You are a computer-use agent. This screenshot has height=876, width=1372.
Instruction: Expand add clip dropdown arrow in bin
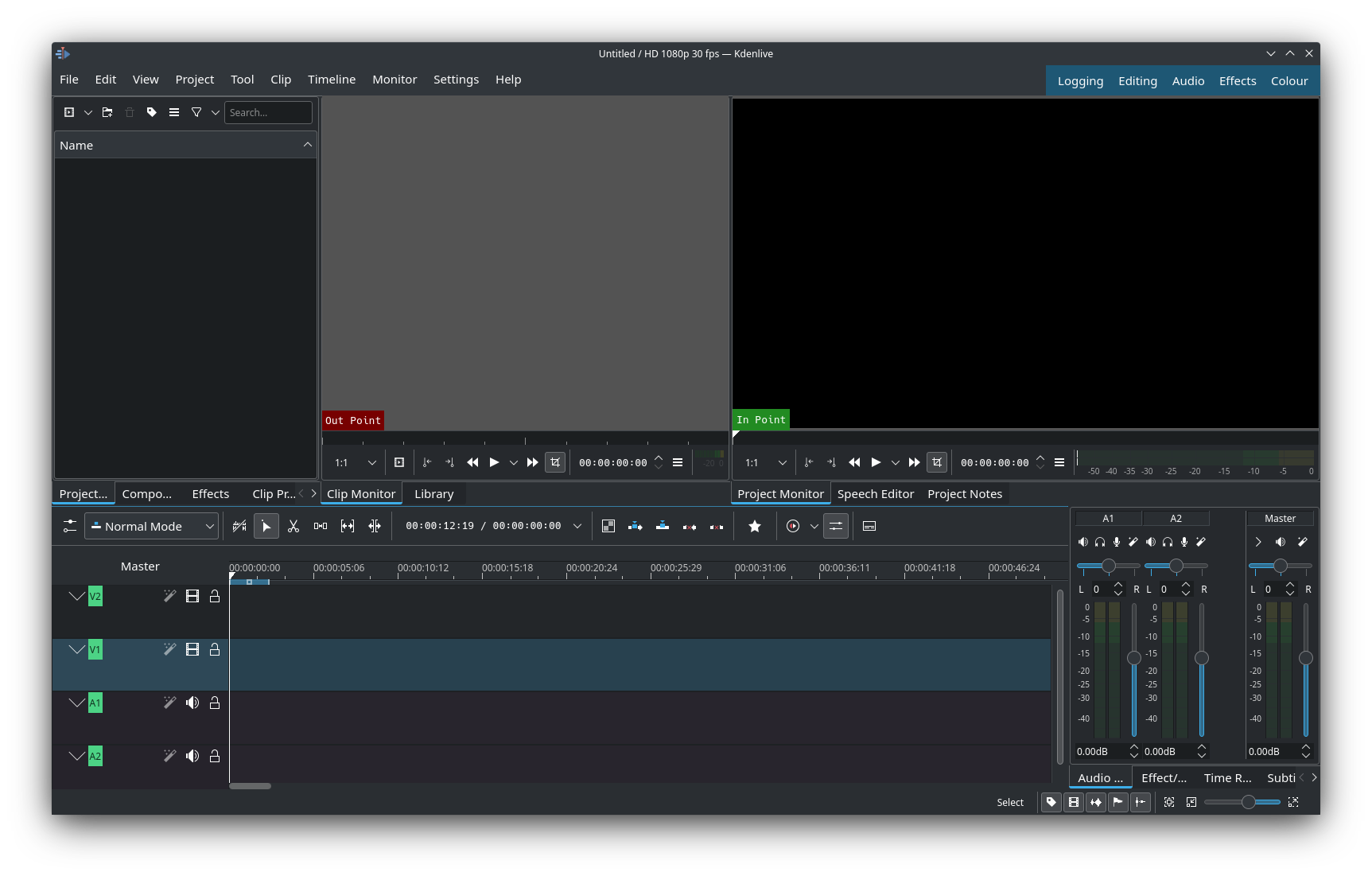point(88,112)
